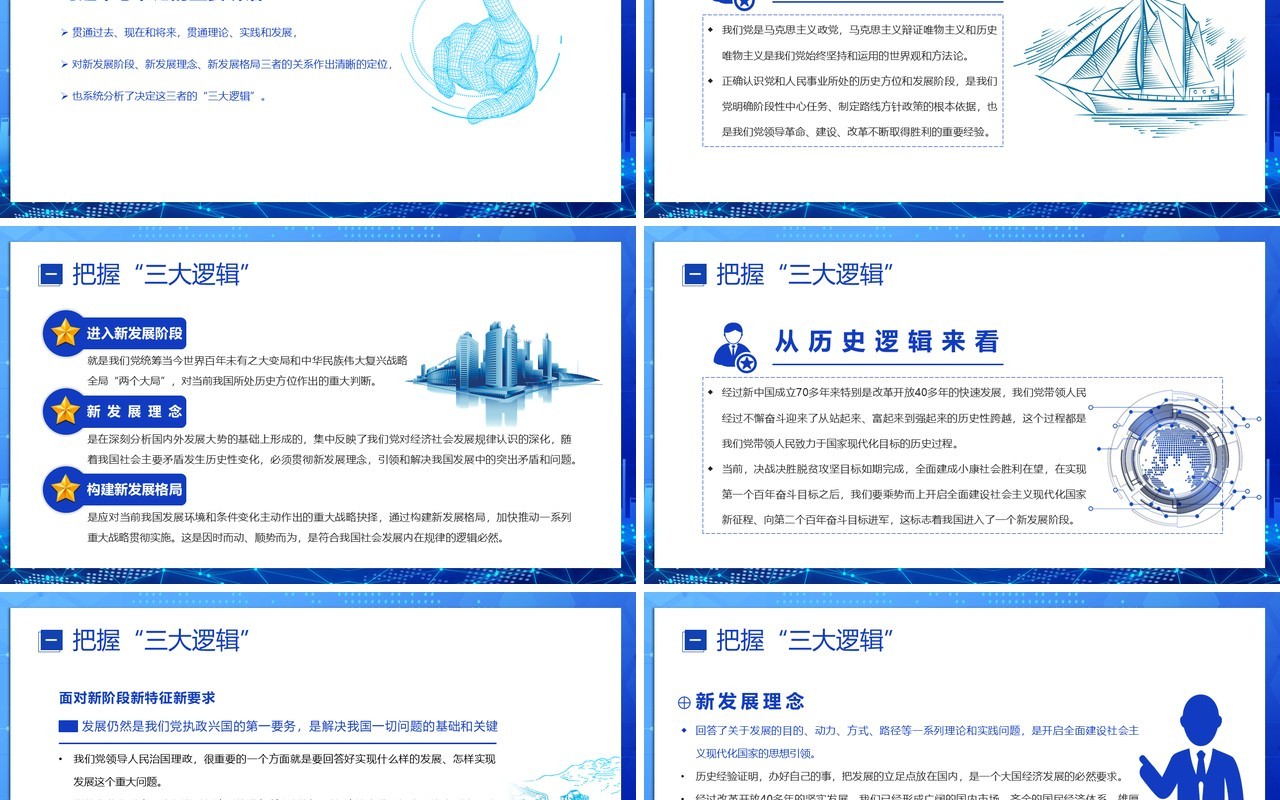The height and width of the screenshot is (800, 1280).
Task: Click the 新发展理念 heading on the businessman slide
Action: pos(750,701)
